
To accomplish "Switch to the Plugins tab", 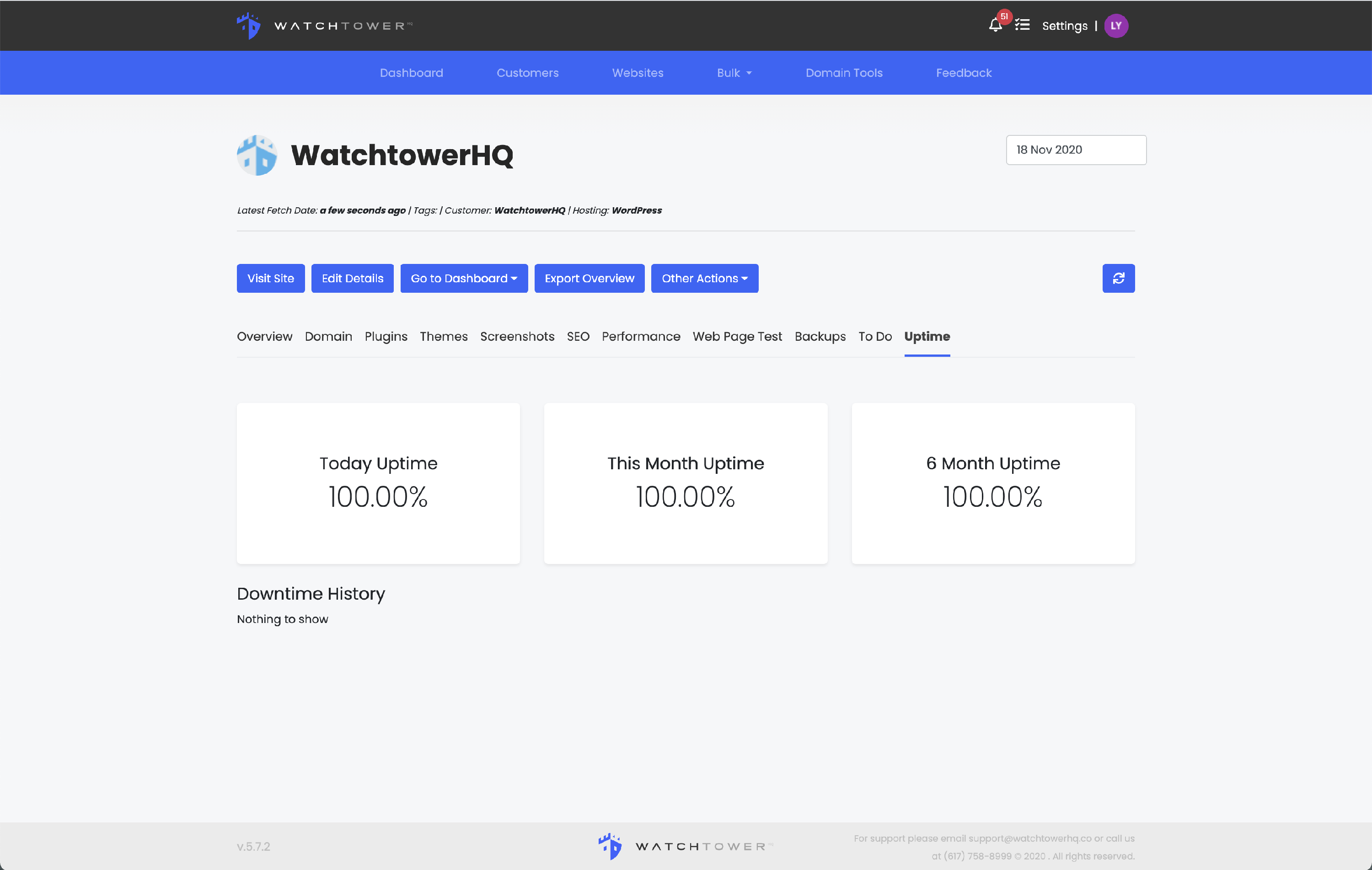I will pos(386,336).
